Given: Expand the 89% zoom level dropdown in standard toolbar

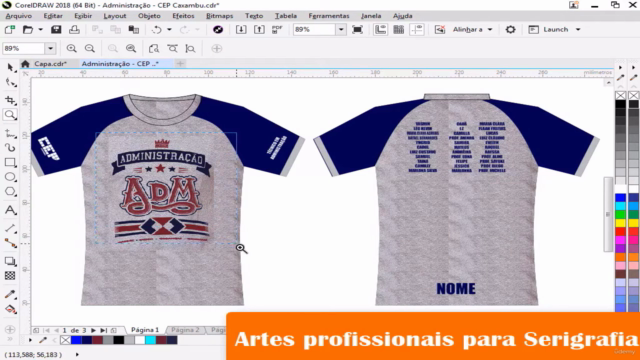Looking at the screenshot, I should [341, 29].
